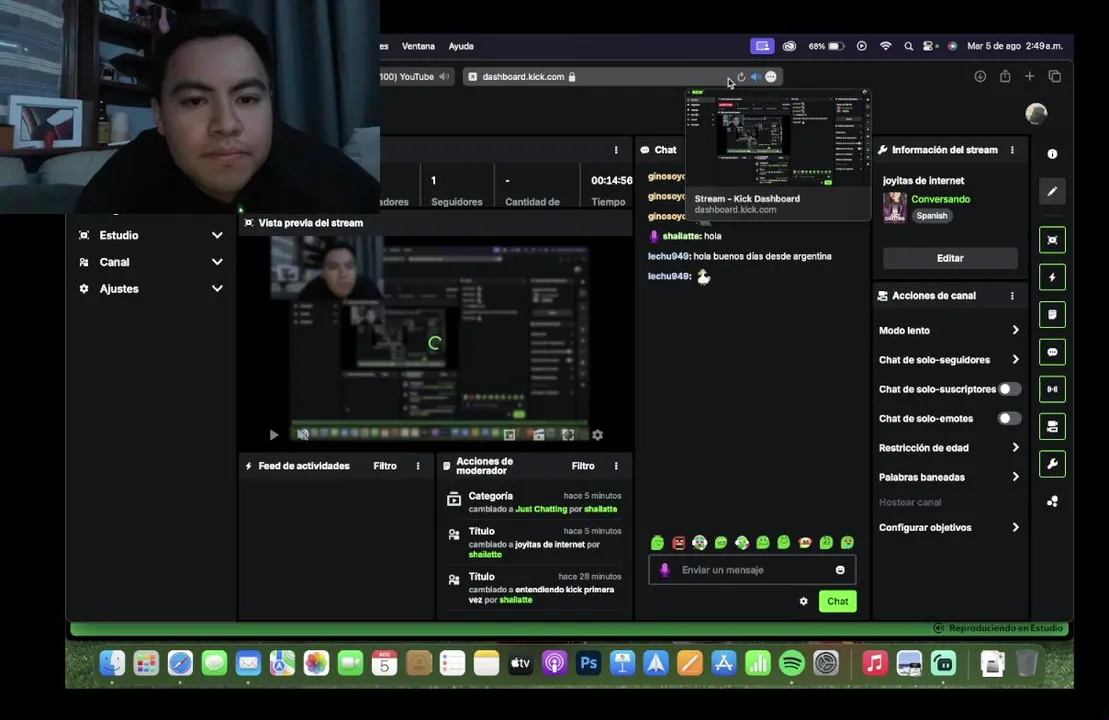The image size is (1109, 720).
Task: Open Restricción de edad options
Action: (948, 448)
